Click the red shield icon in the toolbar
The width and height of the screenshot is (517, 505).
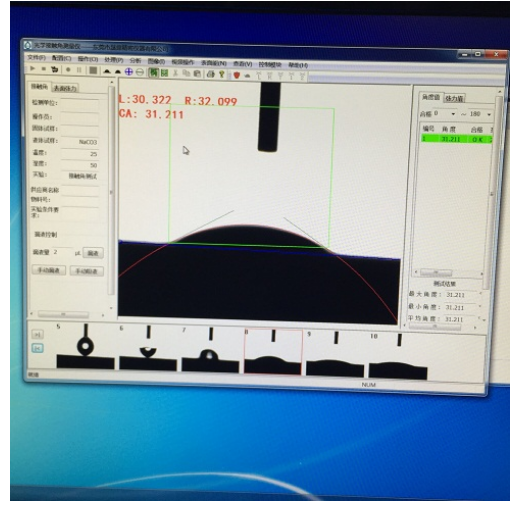237,75
